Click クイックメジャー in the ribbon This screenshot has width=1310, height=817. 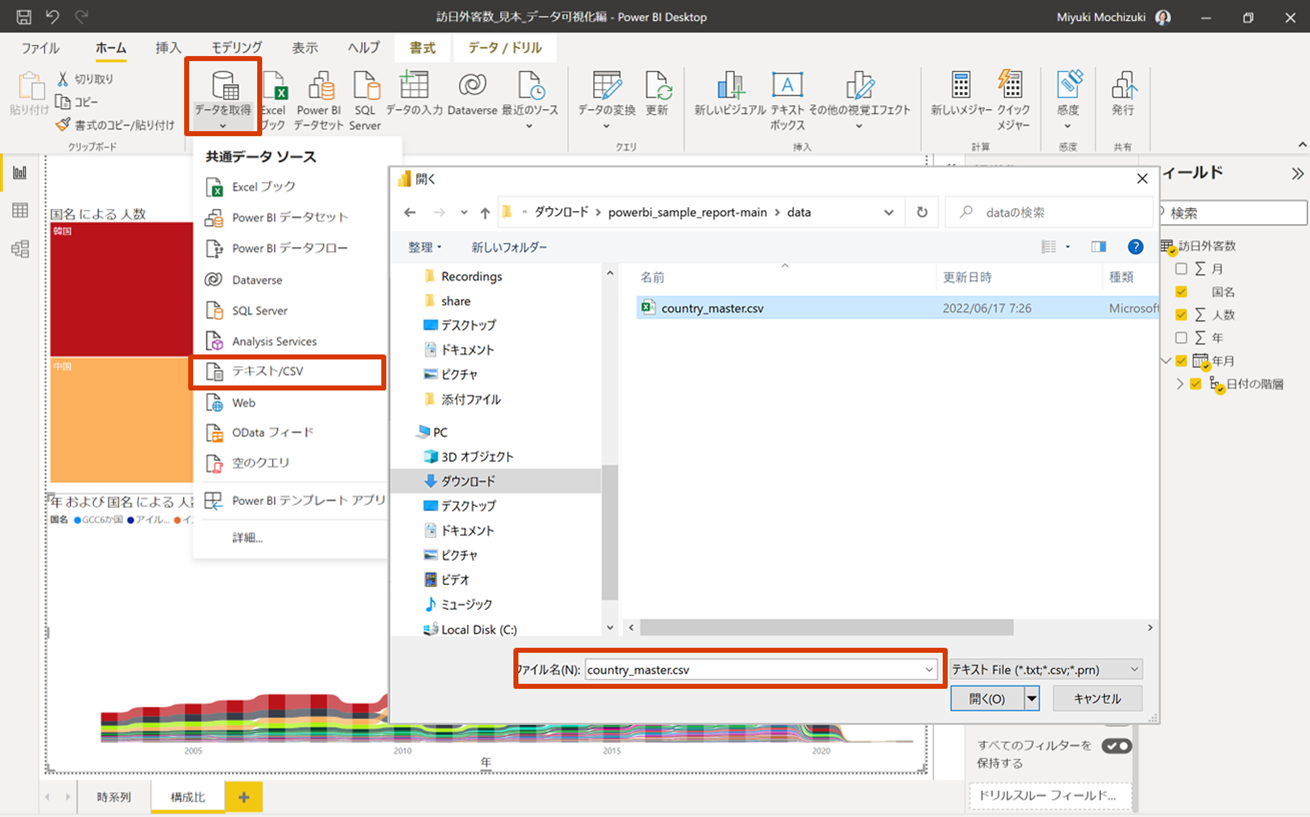click(x=1012, y=100)
